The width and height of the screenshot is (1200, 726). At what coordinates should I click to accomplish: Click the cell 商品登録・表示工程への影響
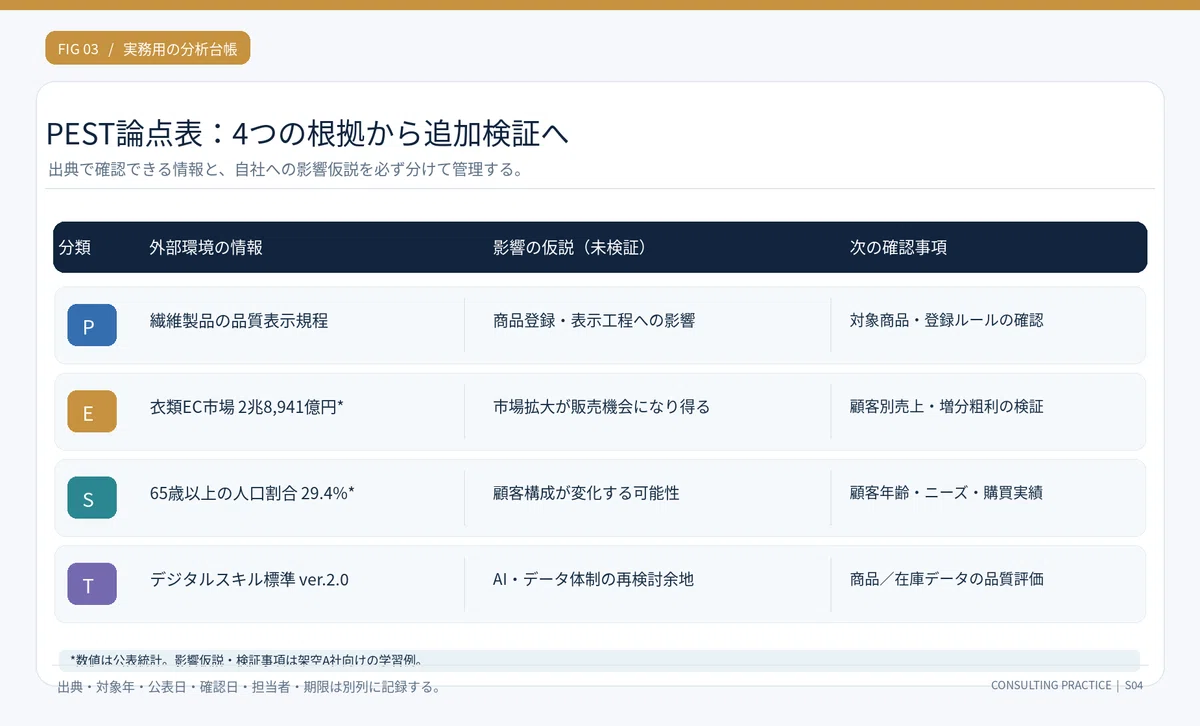[594, 321]
